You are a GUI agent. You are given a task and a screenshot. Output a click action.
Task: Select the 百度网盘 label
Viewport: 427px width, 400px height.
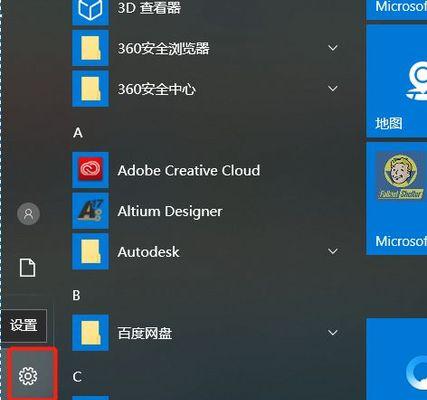click(145, 333)
